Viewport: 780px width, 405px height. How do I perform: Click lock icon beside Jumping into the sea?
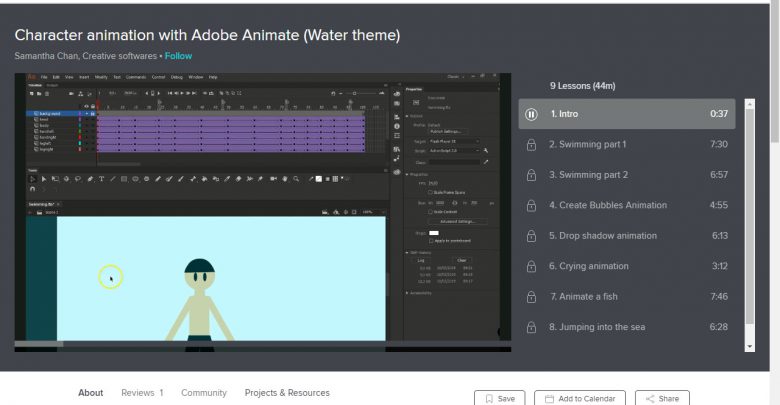[531, 327]
